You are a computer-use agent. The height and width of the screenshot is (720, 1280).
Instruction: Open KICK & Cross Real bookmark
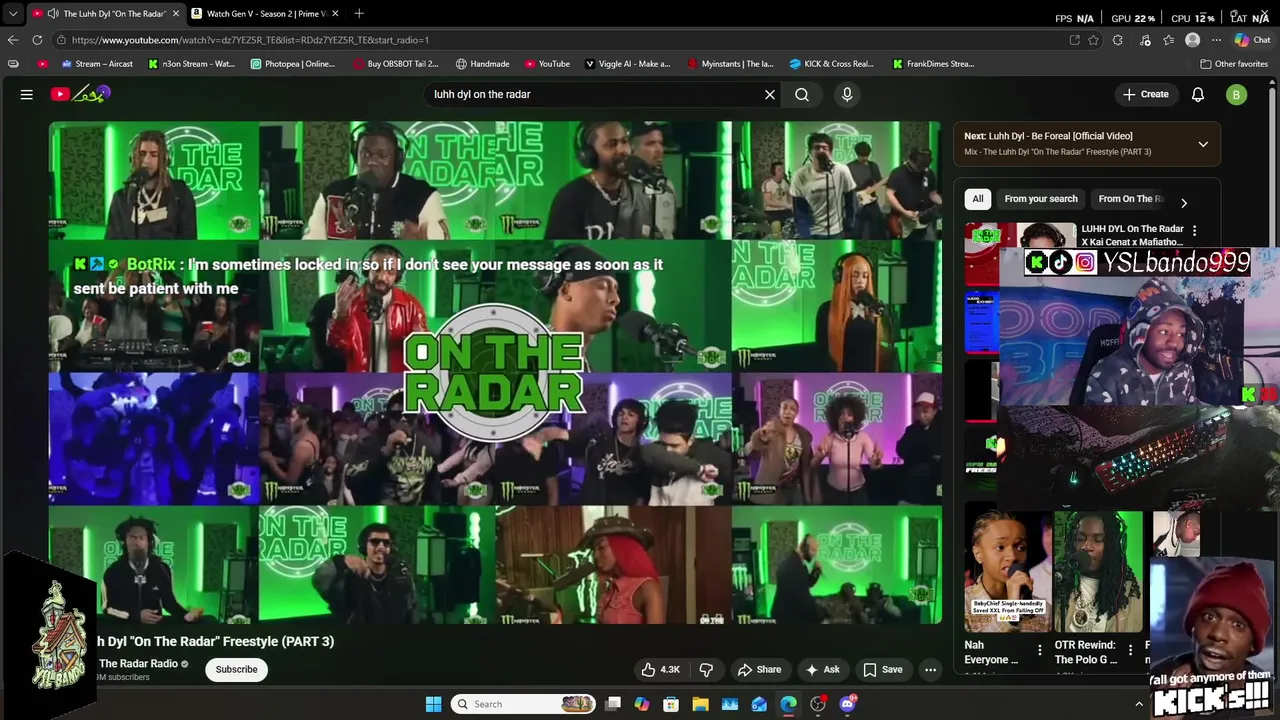click(x=831, y=64)
